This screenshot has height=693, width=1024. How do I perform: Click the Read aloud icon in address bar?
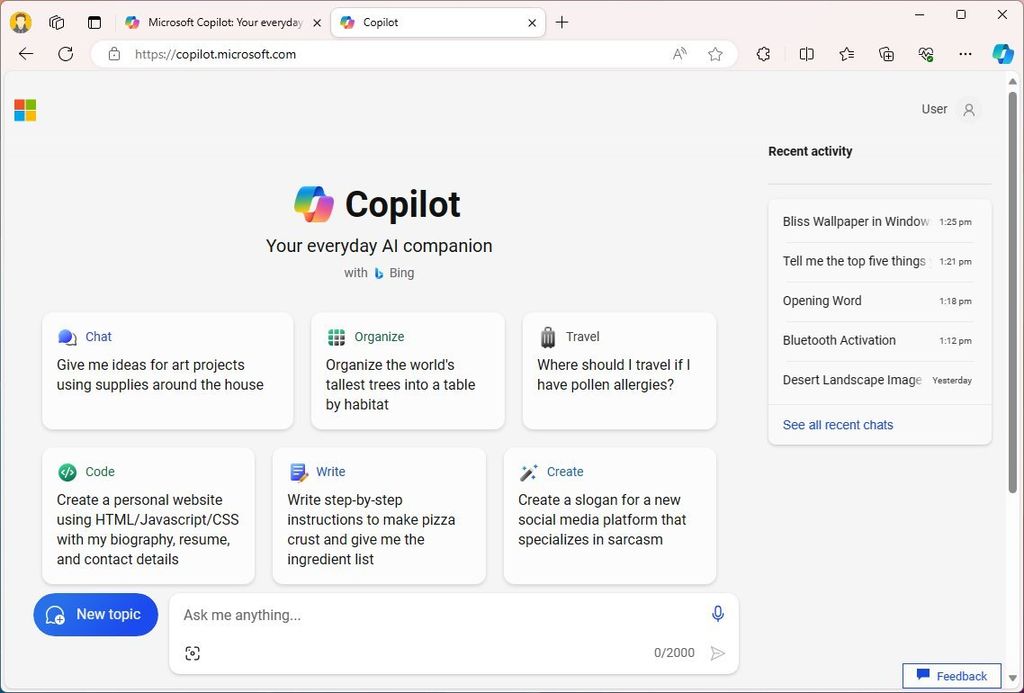[x=679, y=54]
